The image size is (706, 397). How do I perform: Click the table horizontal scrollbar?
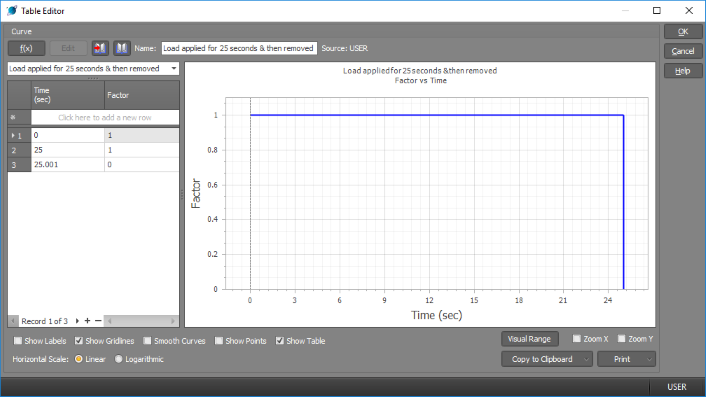141,321
